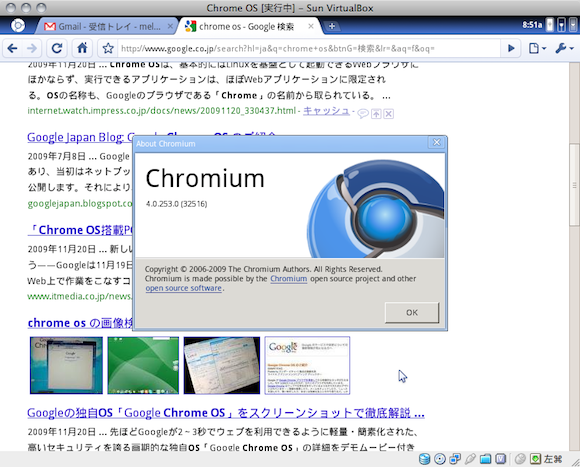Open the green desktop image thumbnail

point(143,365)
